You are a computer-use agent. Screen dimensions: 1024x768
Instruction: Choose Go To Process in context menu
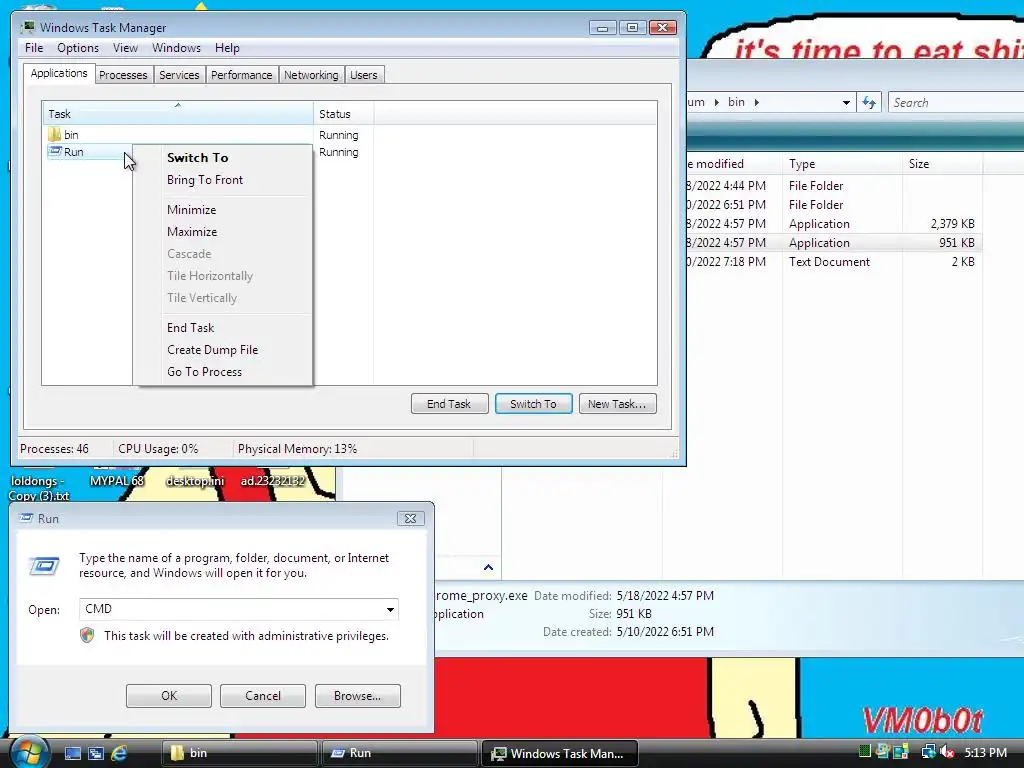pyautogui.click(x=222, y=372)
